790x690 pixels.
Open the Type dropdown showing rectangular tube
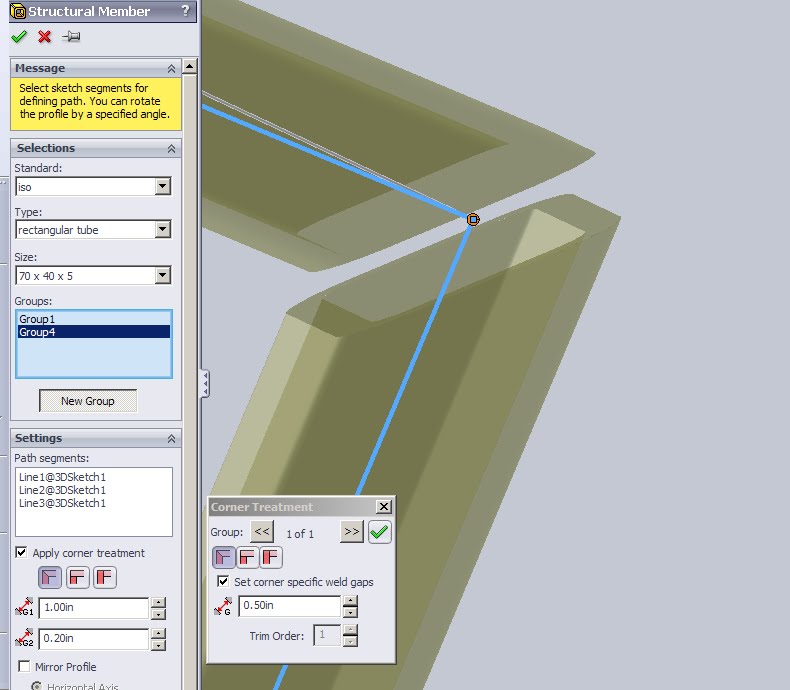pos(162,230)
